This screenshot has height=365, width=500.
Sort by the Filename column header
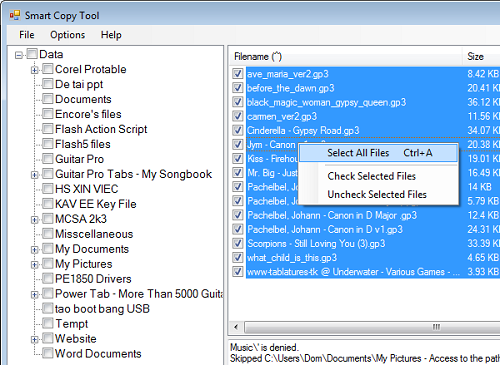point(346,57)
